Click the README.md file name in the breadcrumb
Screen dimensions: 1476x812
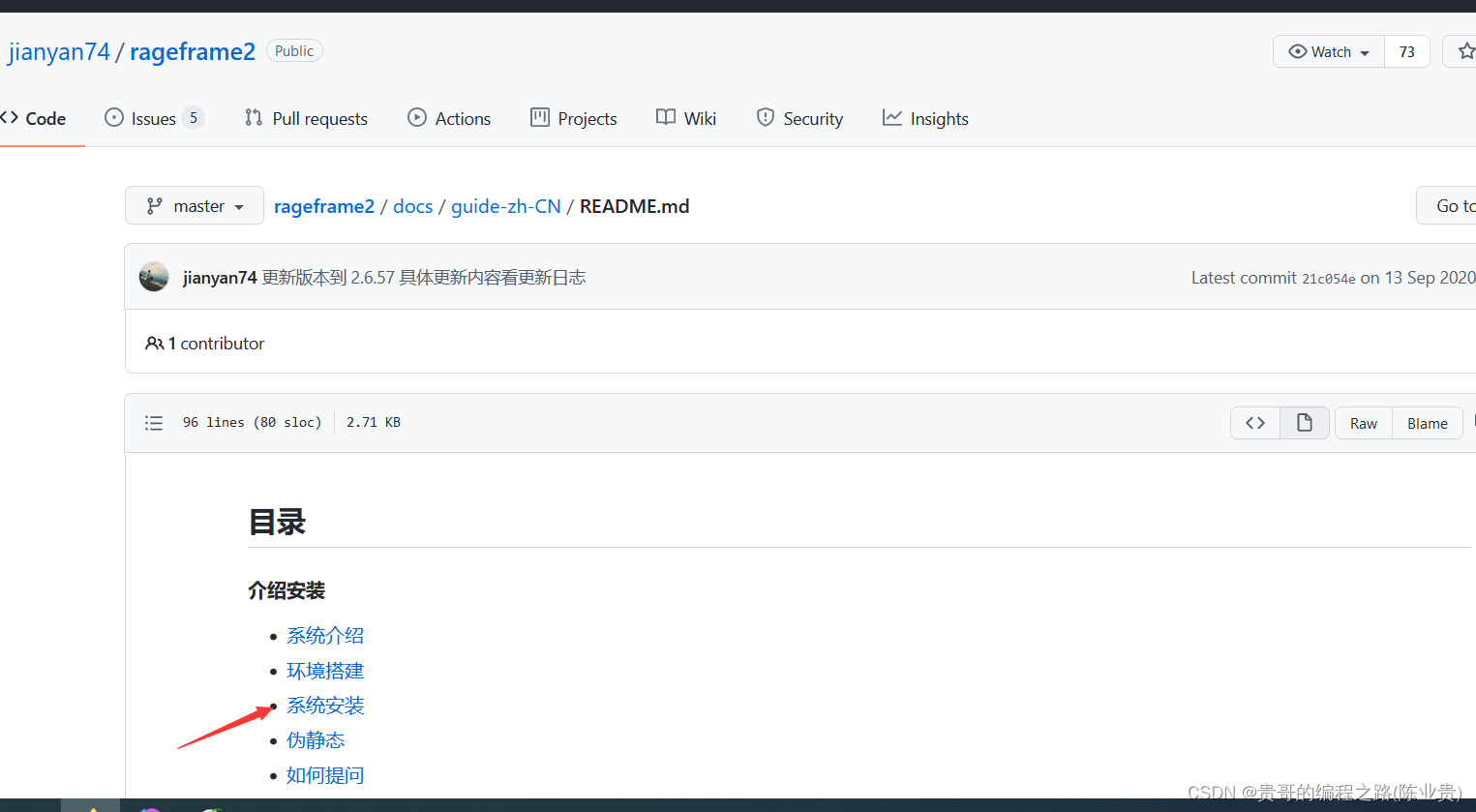(x=635, y=206)
